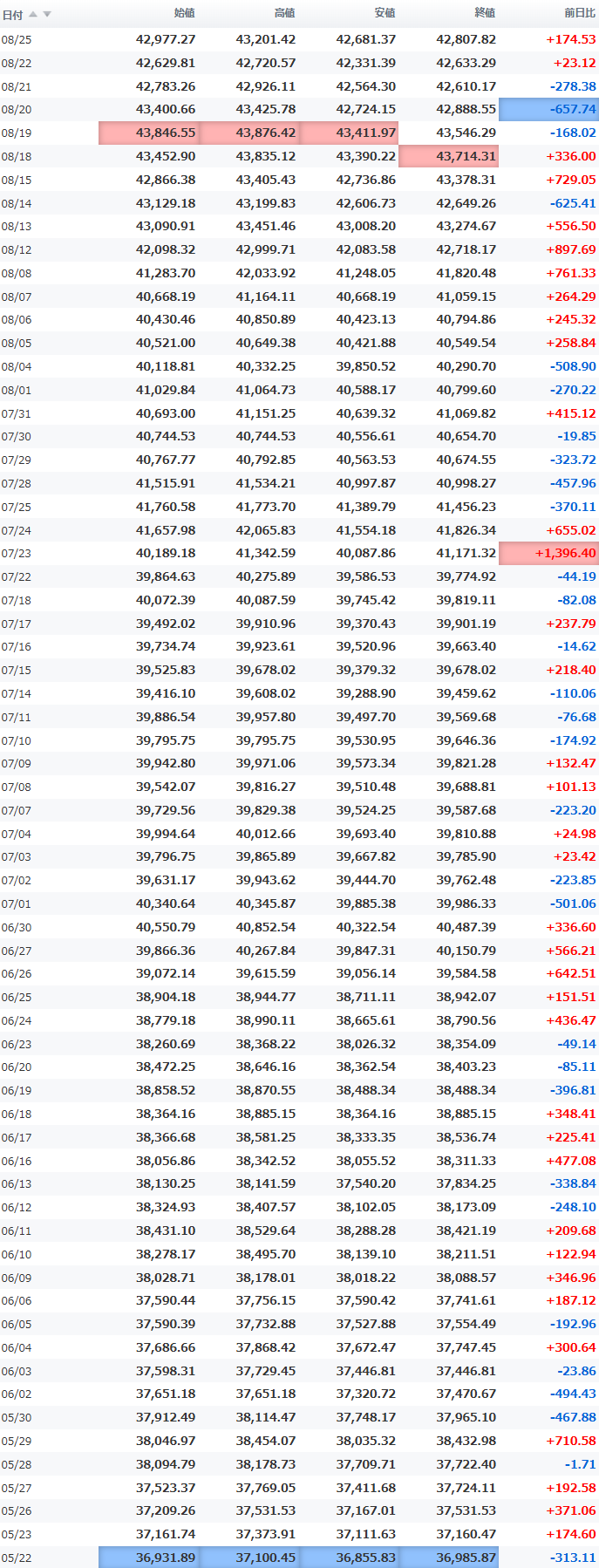Select the opening price 39,994.64
Screen dimensions: 599x1568
click(x=166, y=833)
